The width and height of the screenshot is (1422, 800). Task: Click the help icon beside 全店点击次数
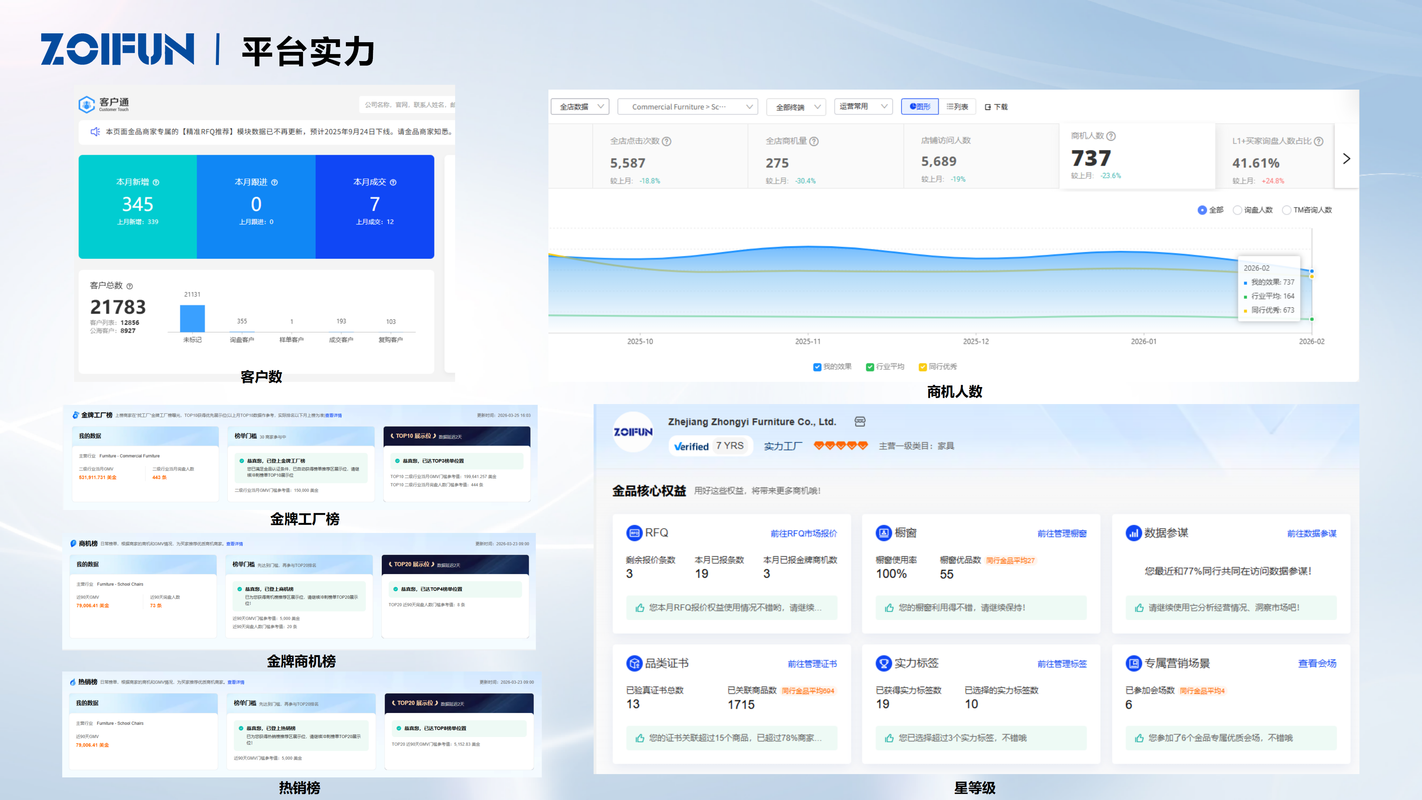(x=667, y=141)
